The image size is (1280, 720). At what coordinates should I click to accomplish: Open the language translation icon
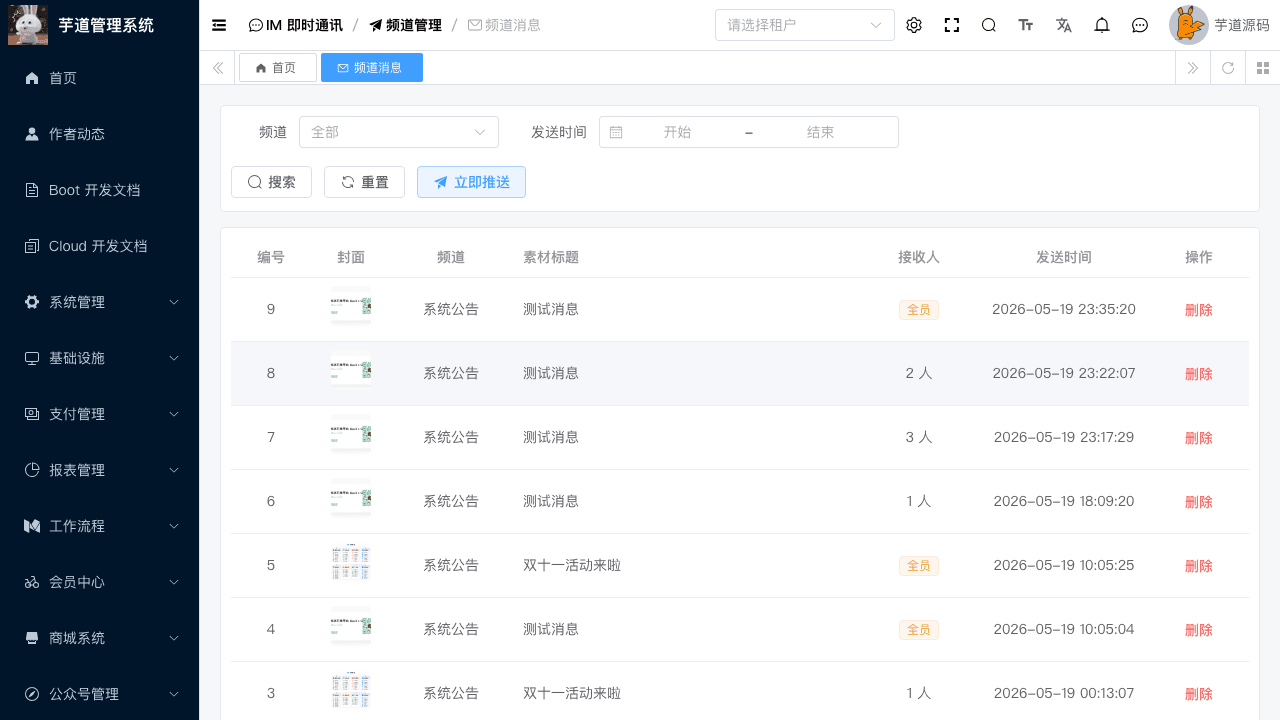click(1064, 25)
